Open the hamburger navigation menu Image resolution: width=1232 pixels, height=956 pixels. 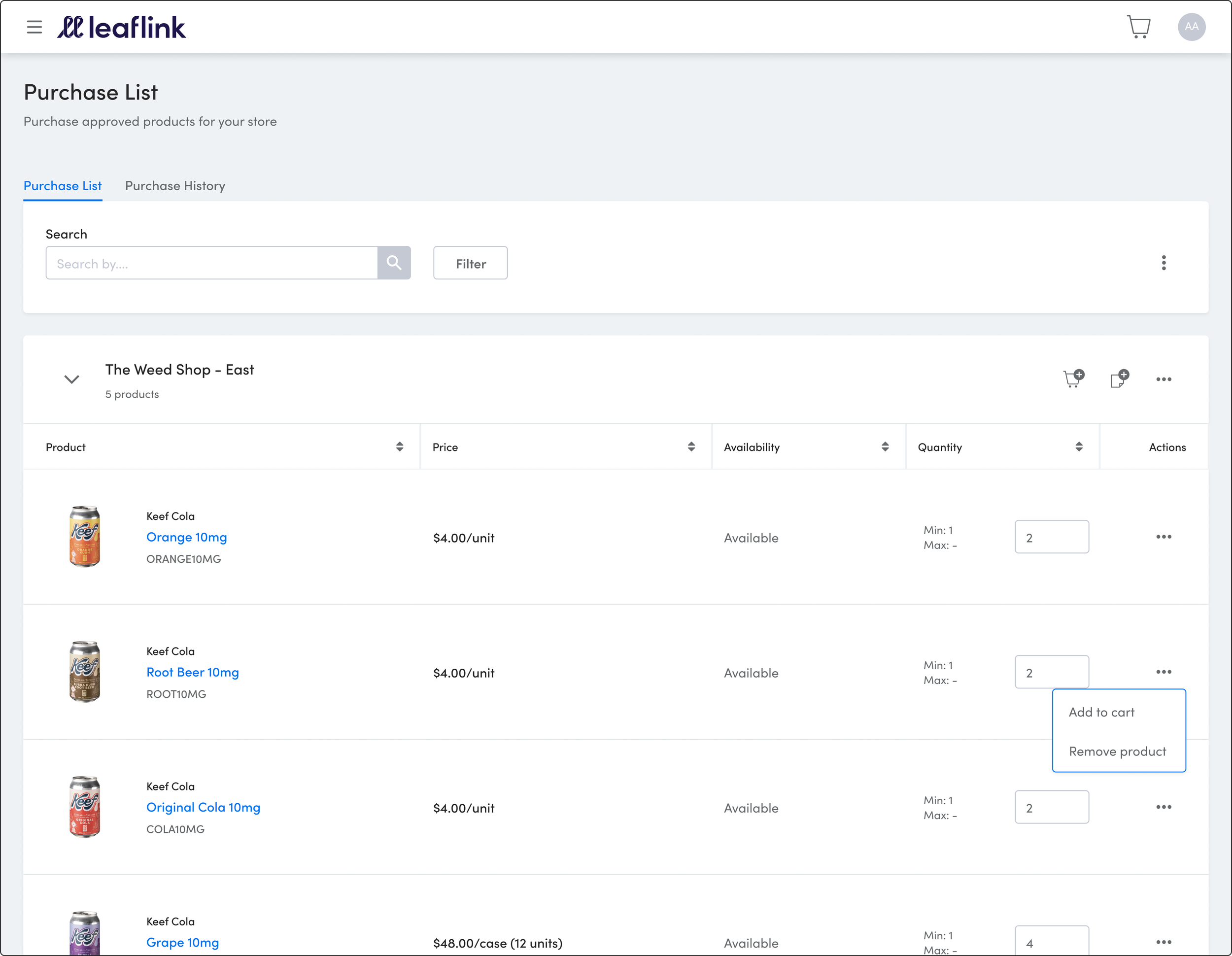pos(34,27)
